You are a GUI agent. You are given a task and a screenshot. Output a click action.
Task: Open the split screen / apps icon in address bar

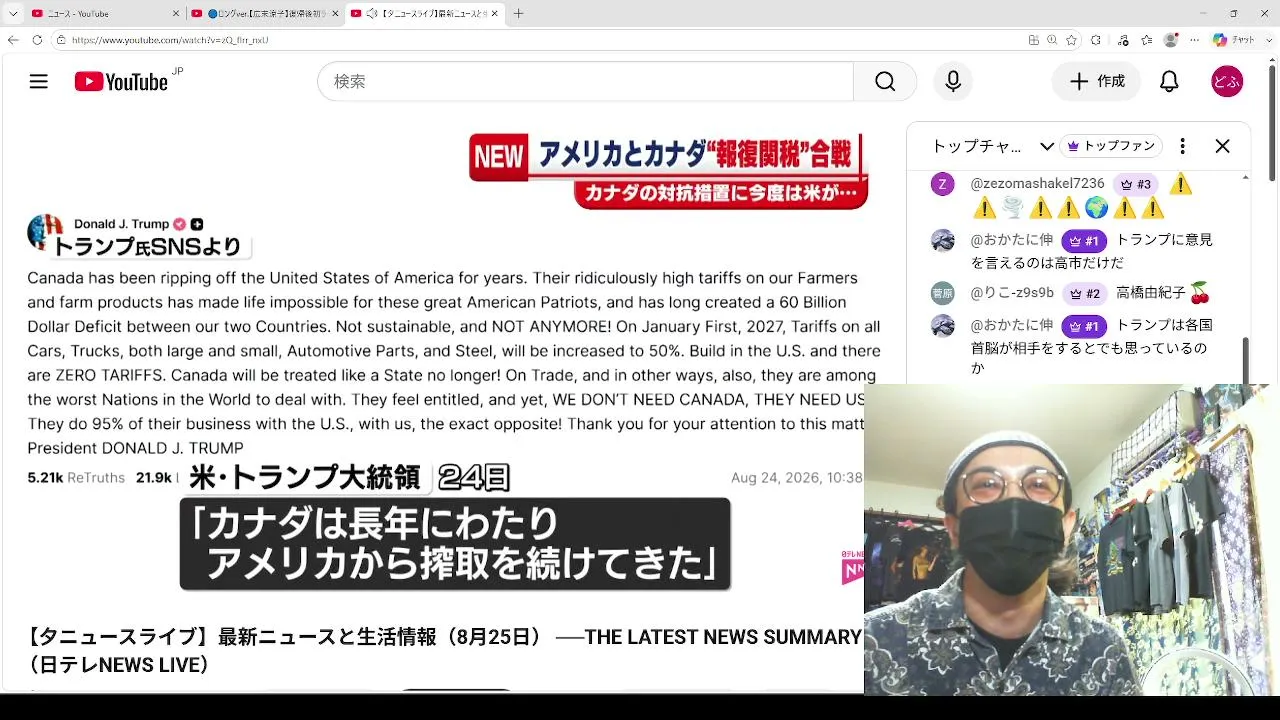click(x=1034, y=40)
